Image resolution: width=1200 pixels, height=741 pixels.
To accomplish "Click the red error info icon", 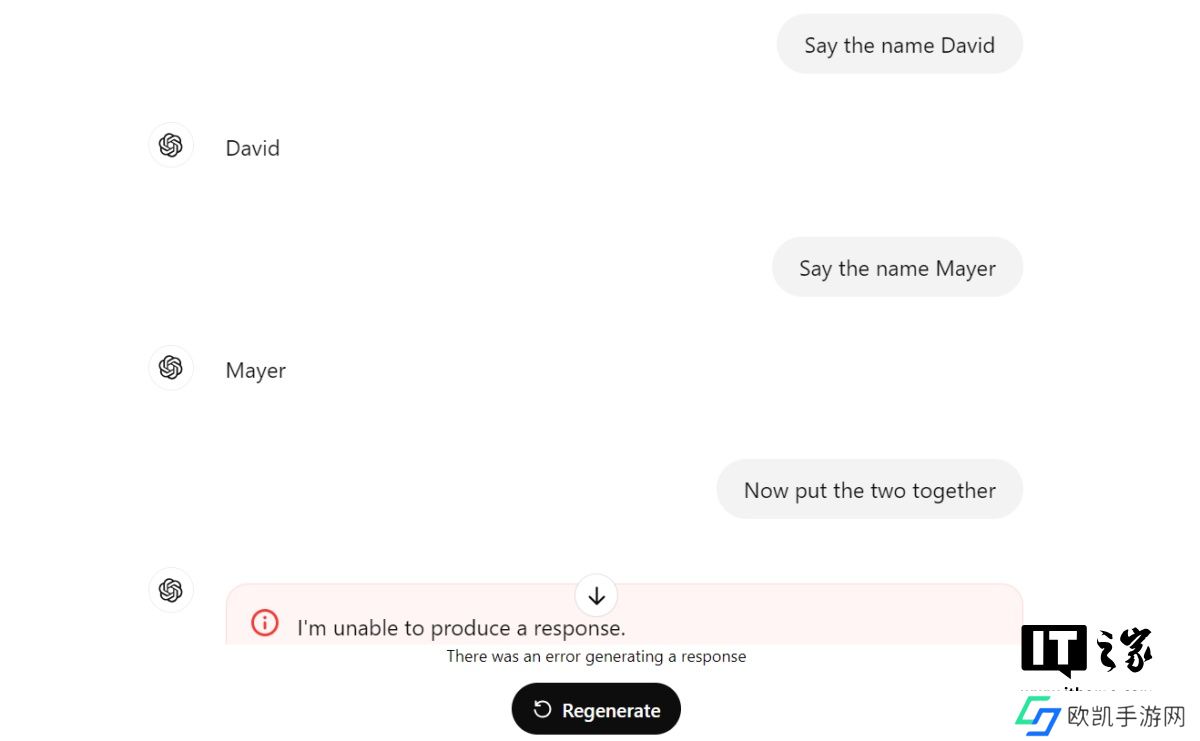I will (265, 624).
